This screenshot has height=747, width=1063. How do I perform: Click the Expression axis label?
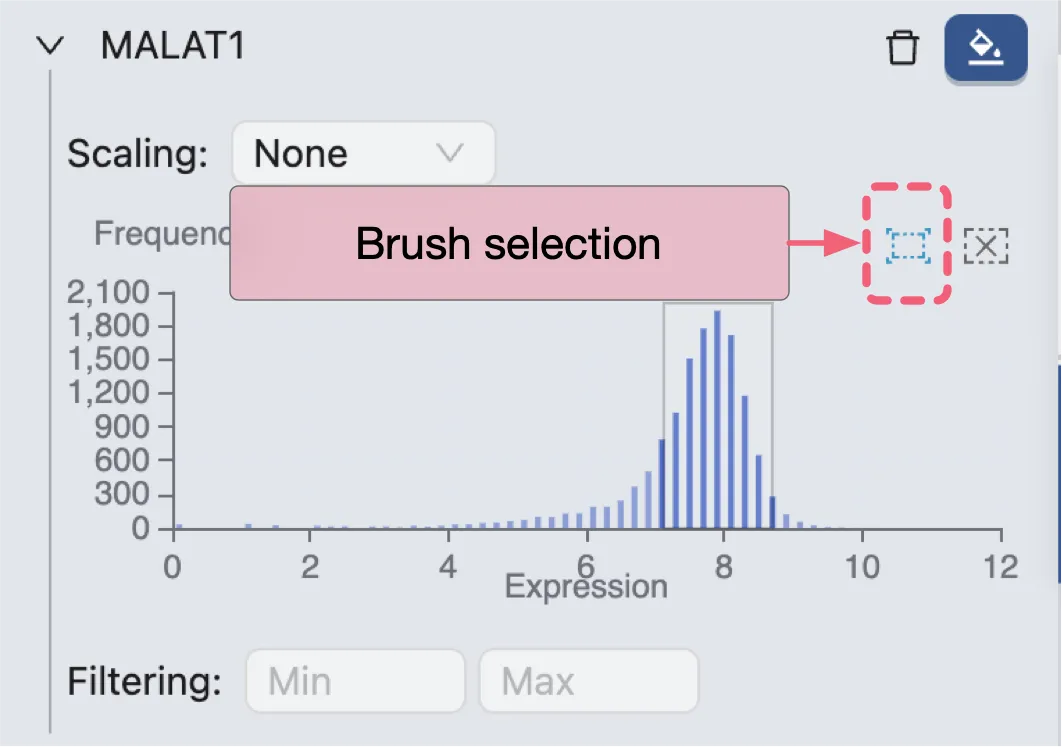585,586
